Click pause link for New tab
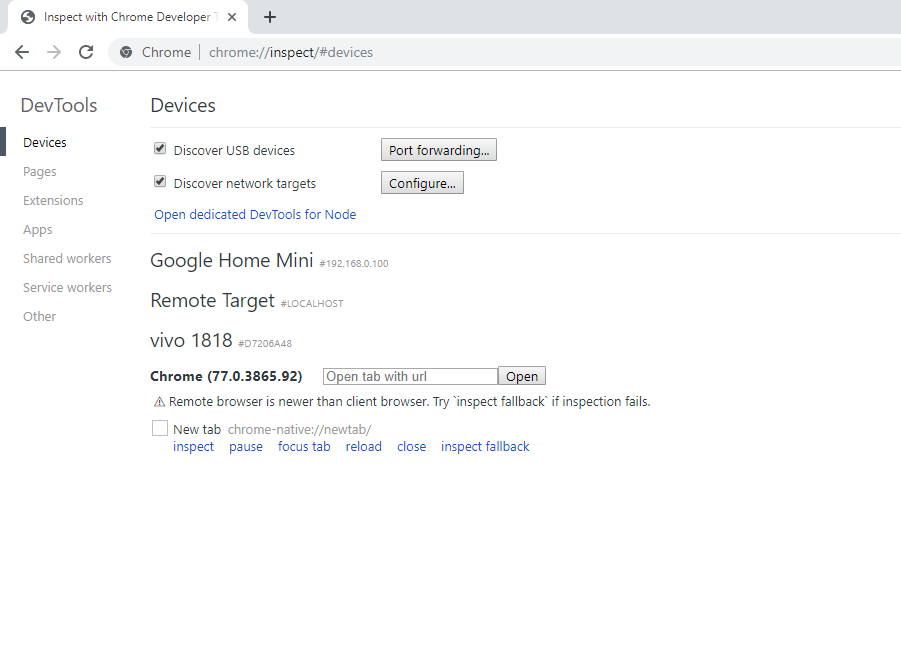 [246, 446]
